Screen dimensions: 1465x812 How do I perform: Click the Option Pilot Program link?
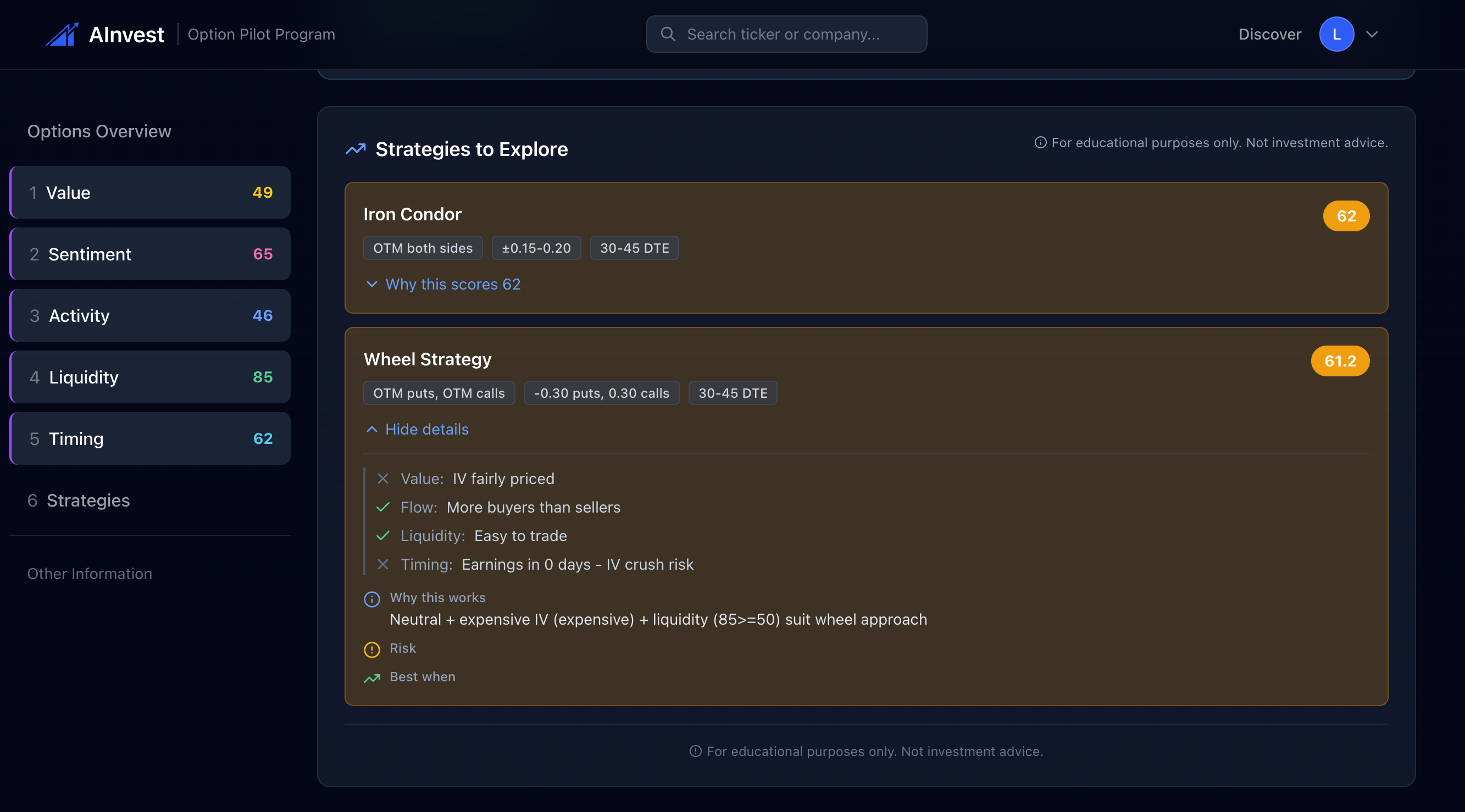[x=261, y=34]
